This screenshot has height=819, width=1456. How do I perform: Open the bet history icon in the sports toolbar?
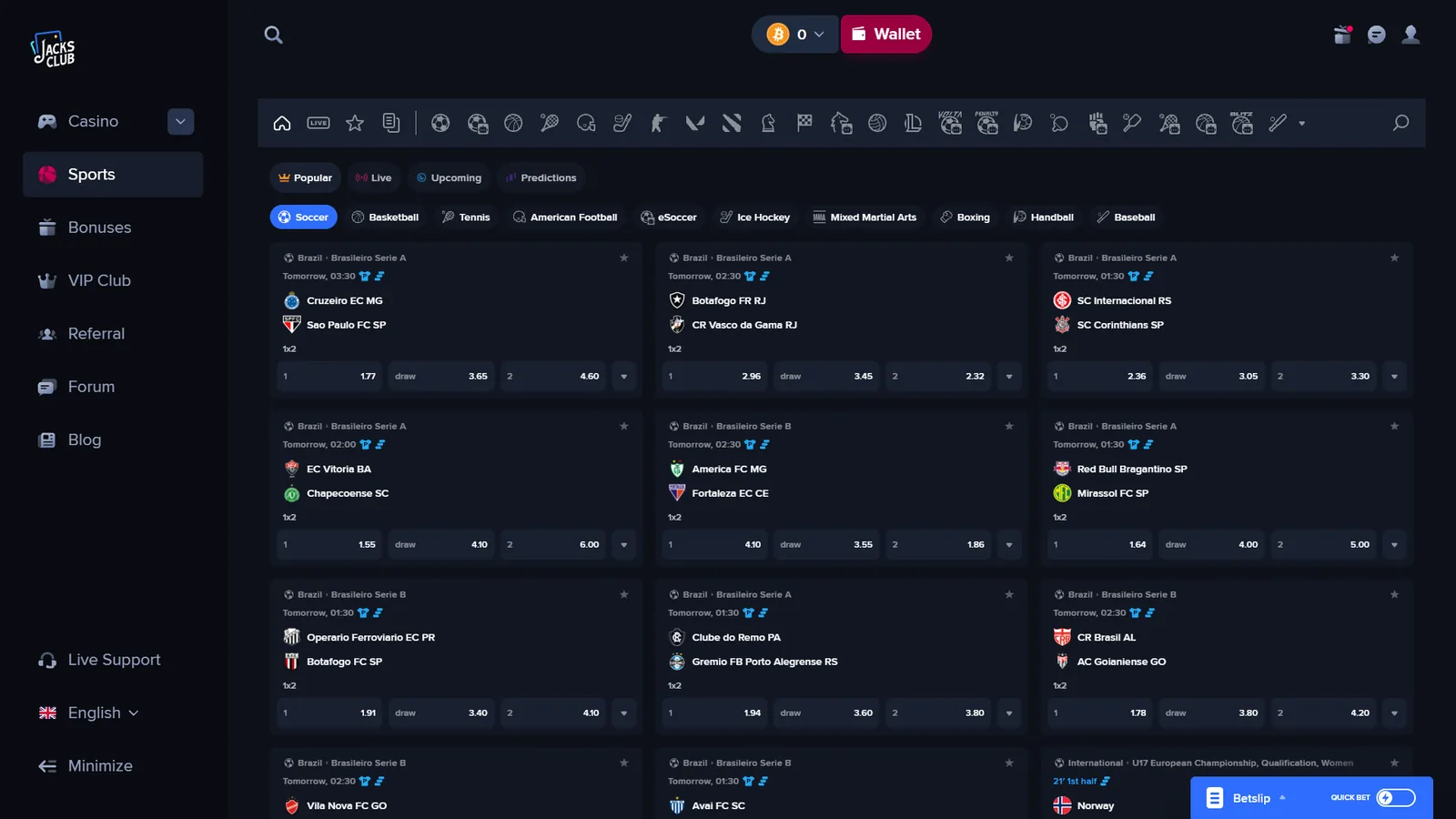[x=391, y=123]
